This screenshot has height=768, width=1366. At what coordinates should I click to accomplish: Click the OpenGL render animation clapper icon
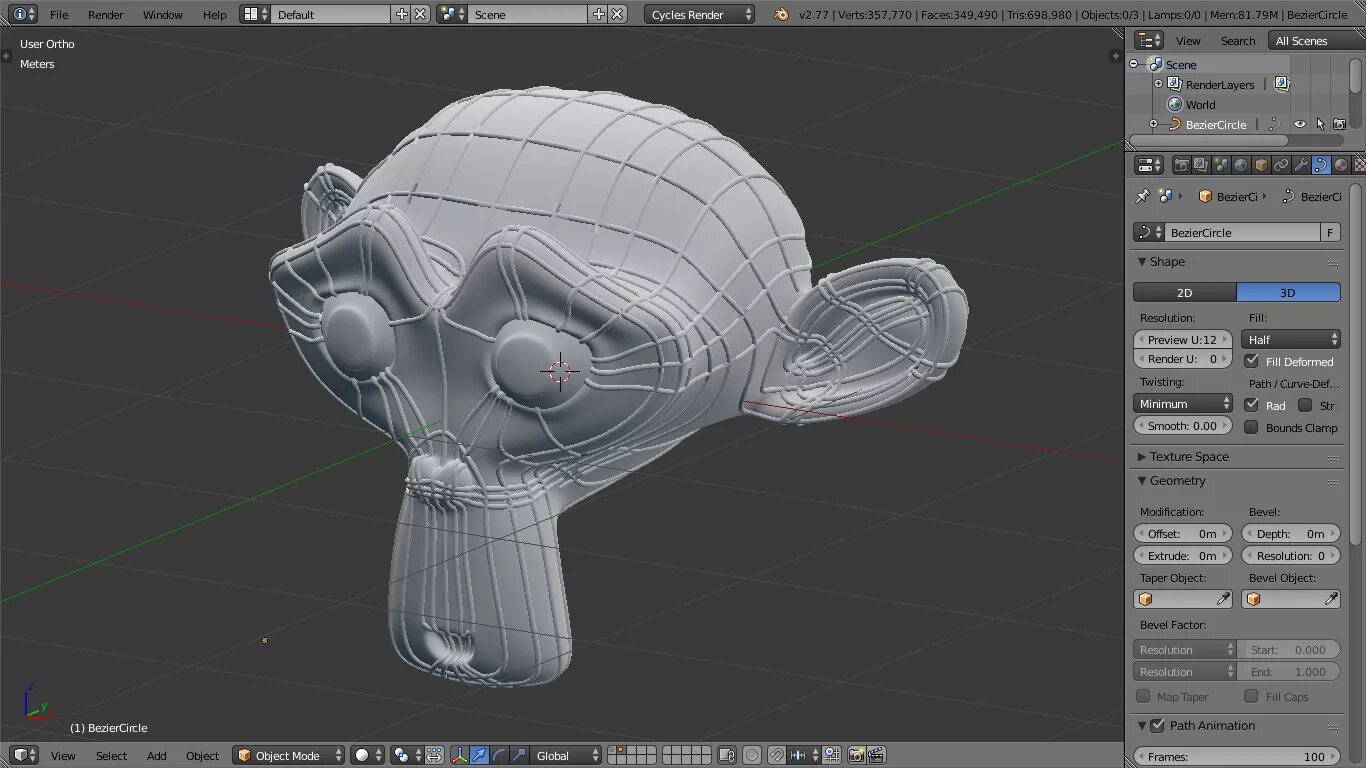pos(876,755)
